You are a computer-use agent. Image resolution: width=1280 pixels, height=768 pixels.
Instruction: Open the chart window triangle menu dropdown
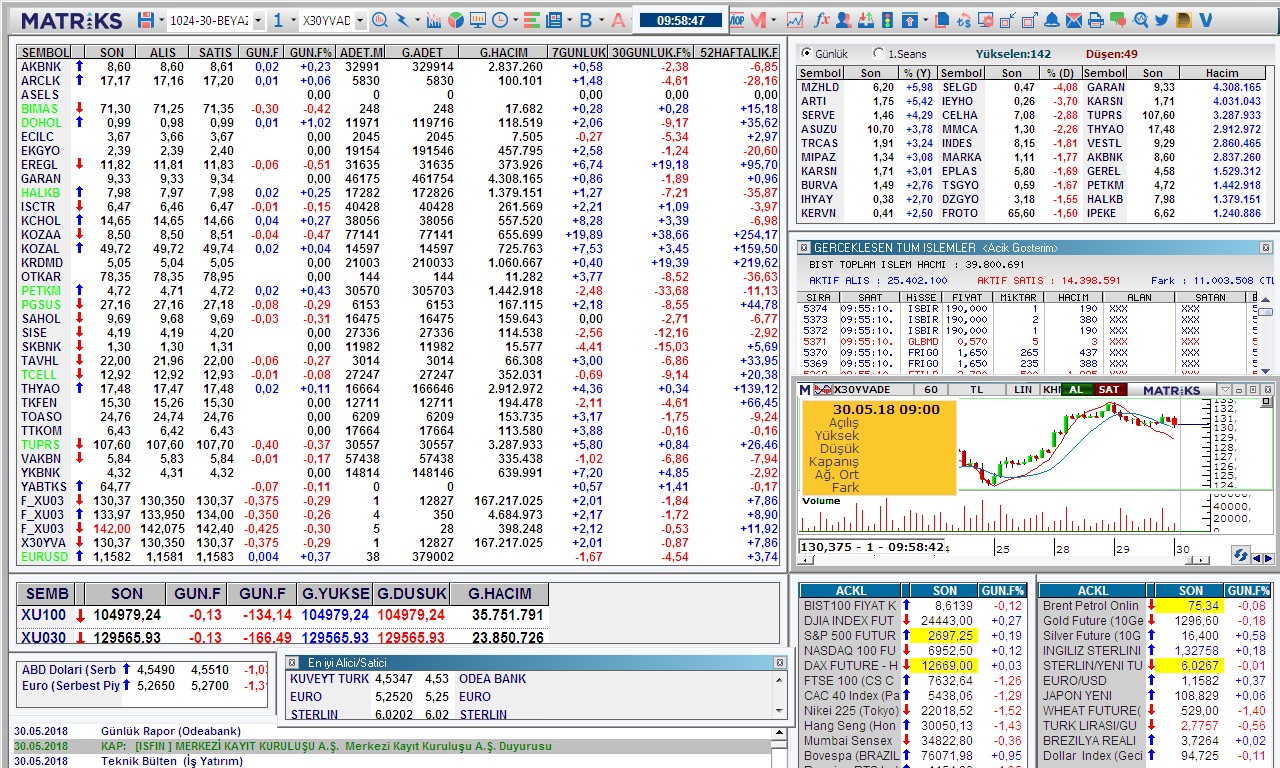(1225, 389)
